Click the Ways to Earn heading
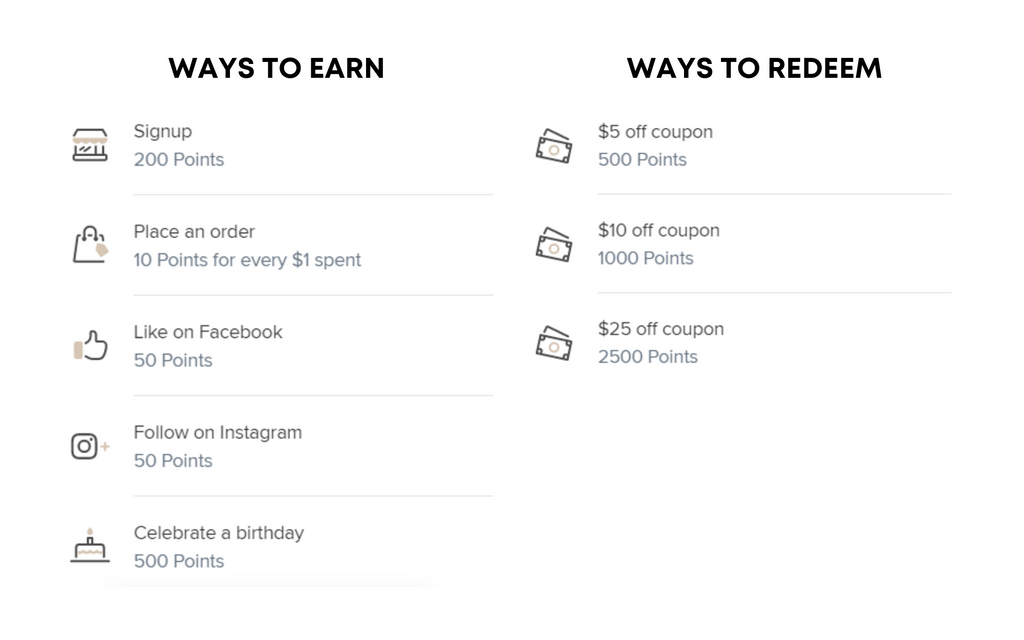The image size is (1024, 640). click(276, 68)
